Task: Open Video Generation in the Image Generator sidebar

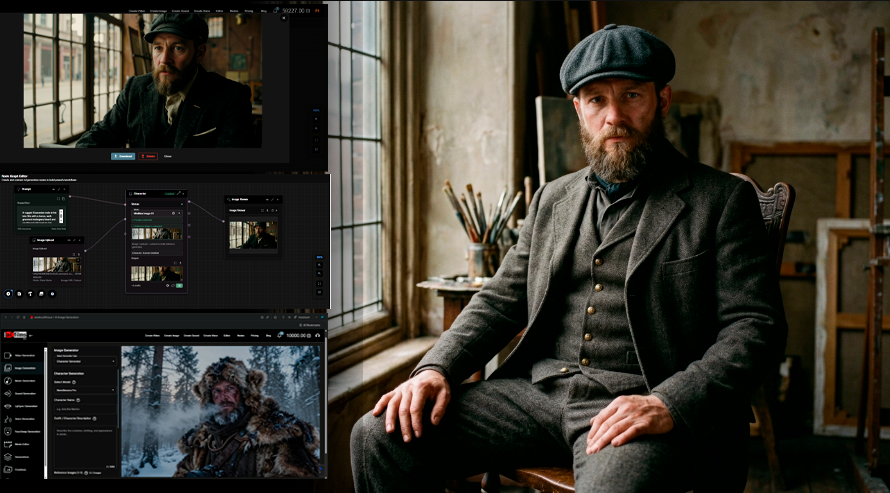Action: (23, 356)
